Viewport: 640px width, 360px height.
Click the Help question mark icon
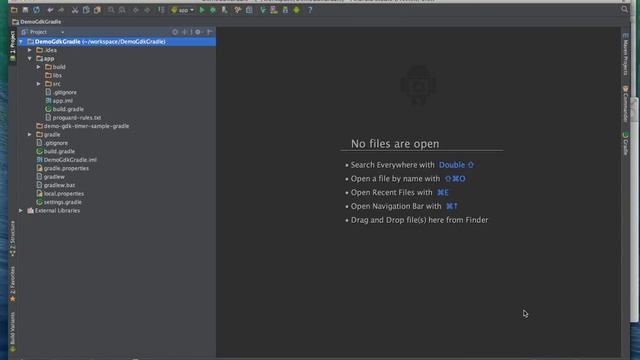[x=310, y=10]
